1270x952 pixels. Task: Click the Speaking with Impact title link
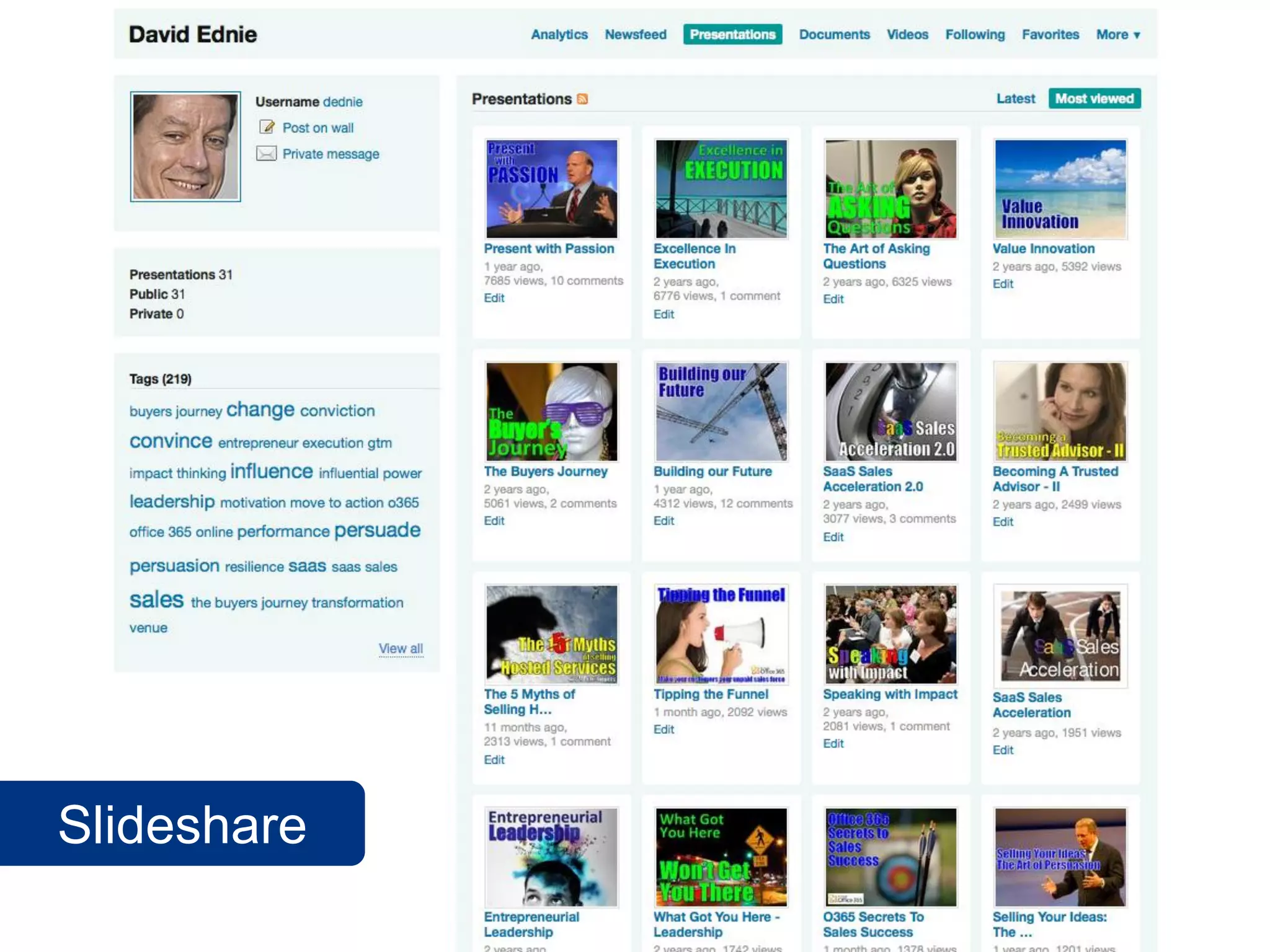(x=890, y=694)
